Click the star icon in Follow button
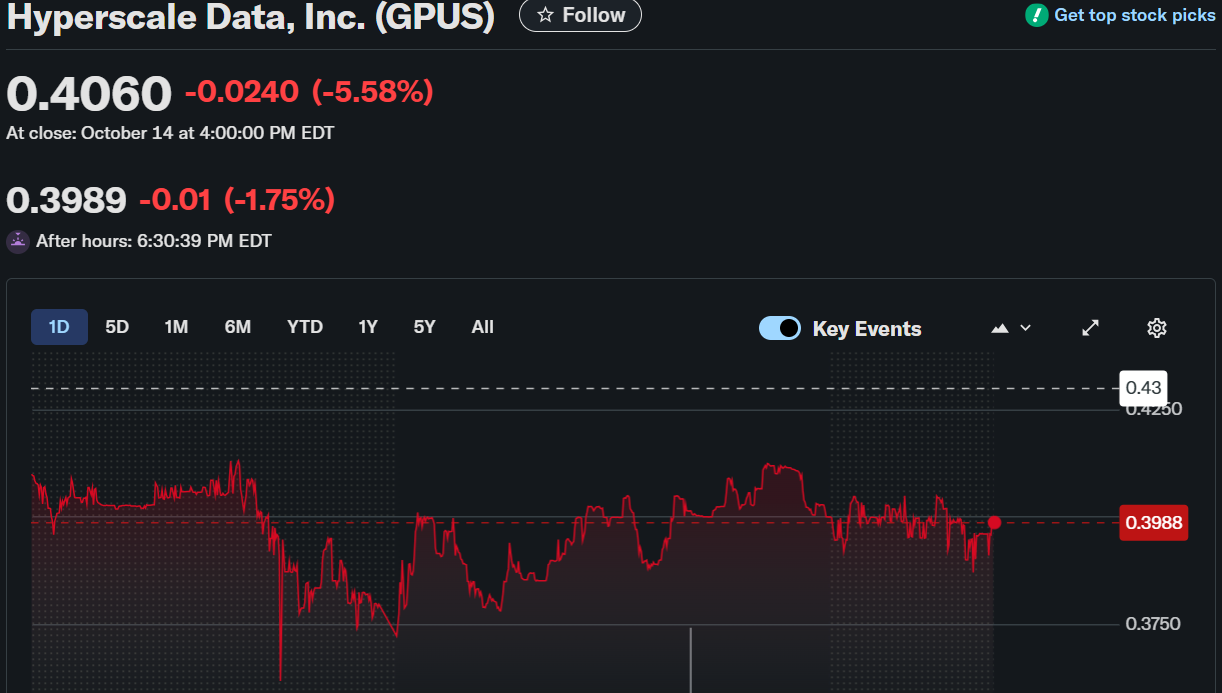This screenshot has height=693, width=1222. tap(545, 15)
